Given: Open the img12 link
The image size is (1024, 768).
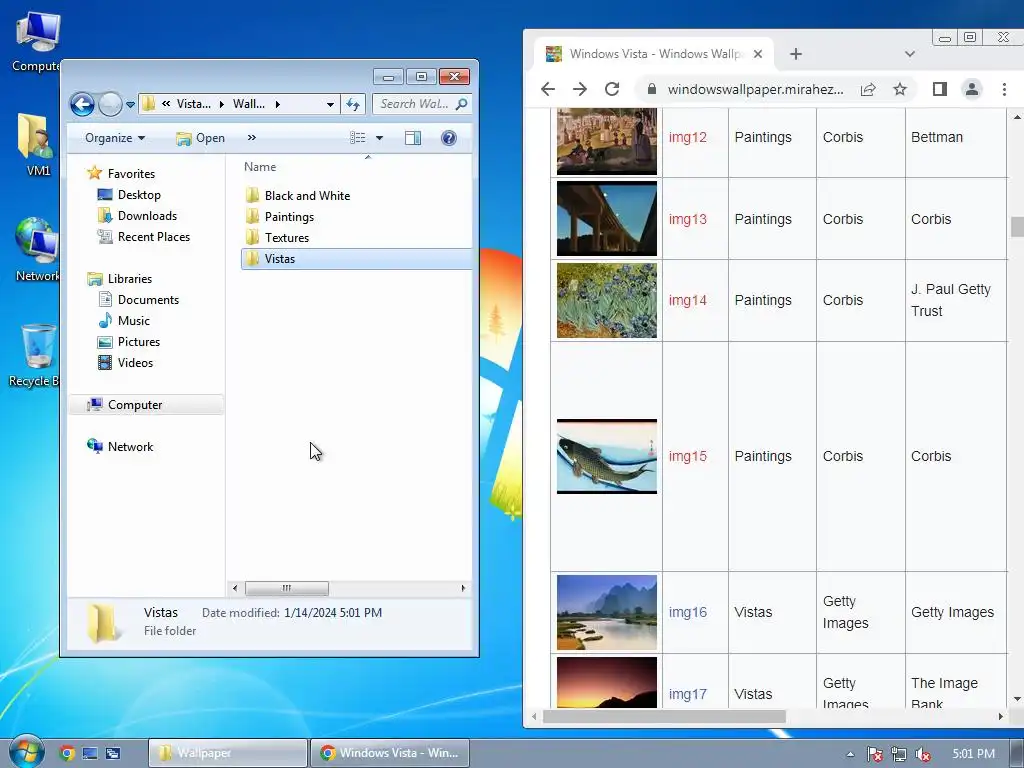Looking at the screenshot, I should [x=688, y=137].
